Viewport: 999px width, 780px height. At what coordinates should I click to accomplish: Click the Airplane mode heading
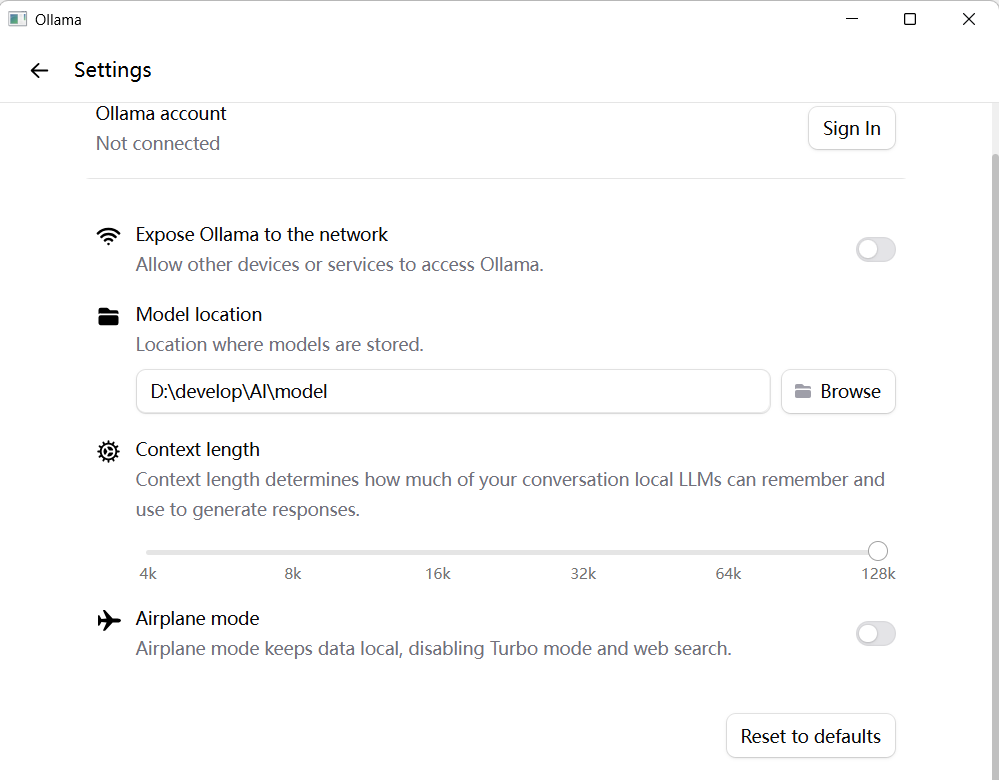198,619
